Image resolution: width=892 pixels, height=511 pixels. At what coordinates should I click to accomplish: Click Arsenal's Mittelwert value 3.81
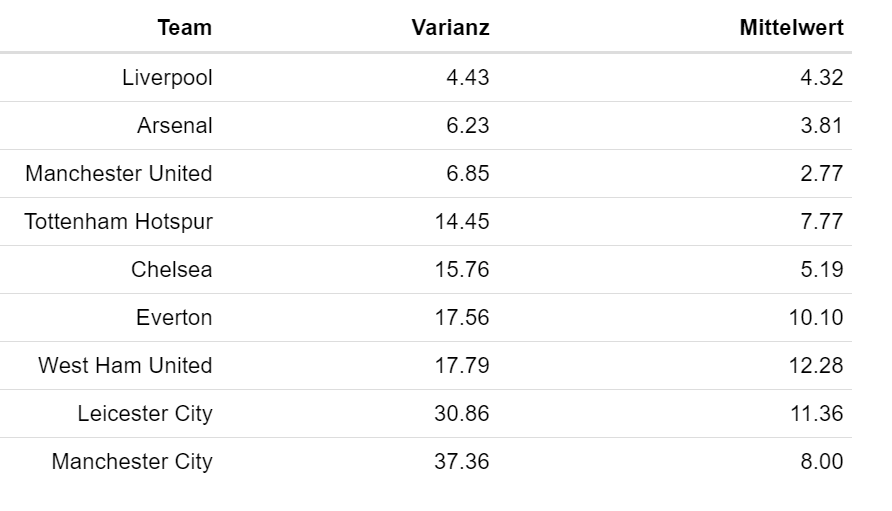tap(821, 125)
